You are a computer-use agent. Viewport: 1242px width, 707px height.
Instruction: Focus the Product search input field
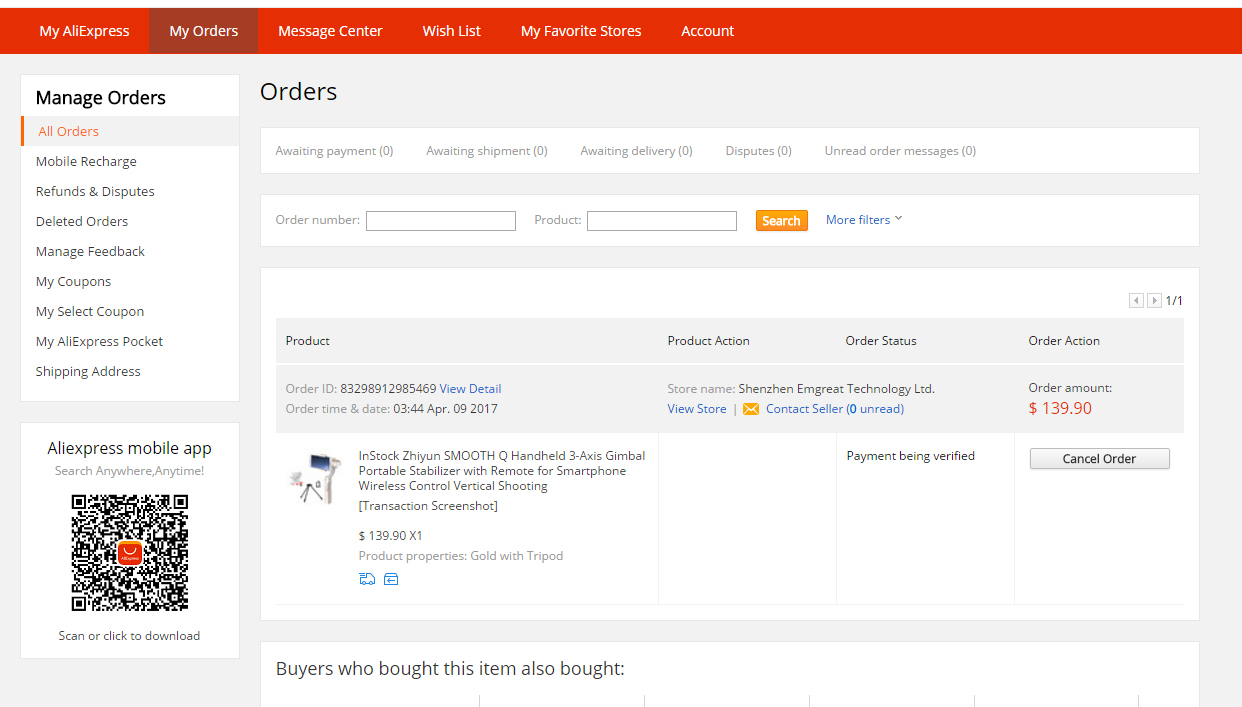click(662, 221)
